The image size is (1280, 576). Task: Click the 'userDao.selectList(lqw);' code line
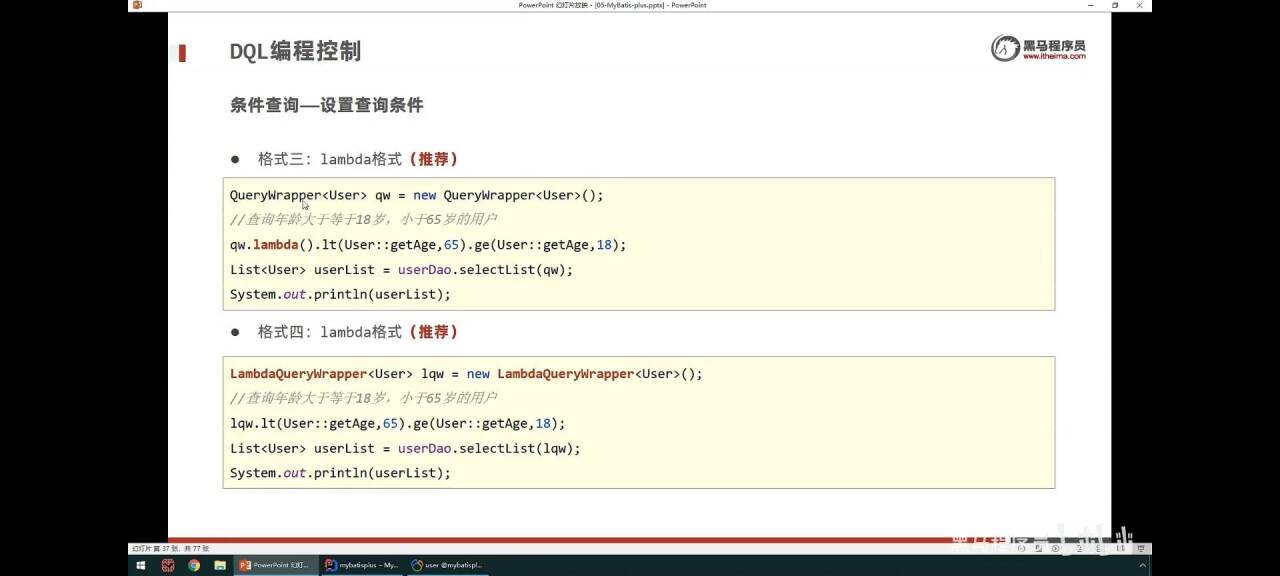(405, 449)
